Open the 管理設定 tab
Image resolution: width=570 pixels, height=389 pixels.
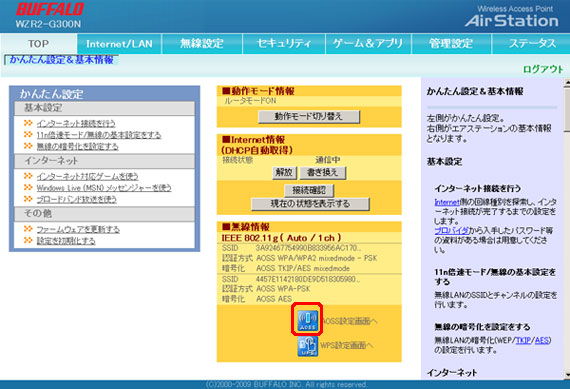(451, 44)
